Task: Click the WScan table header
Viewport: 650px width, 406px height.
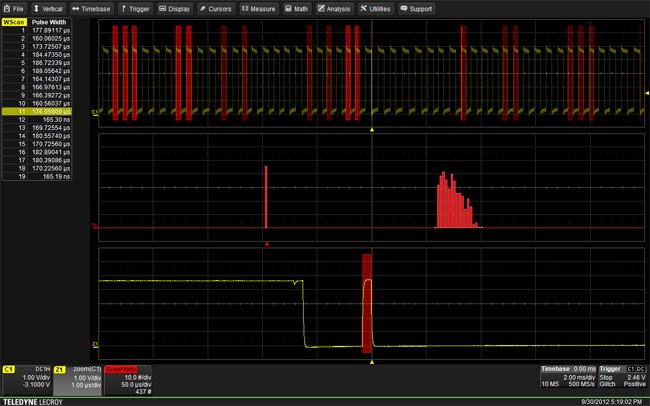Action: tap(13, 21)
